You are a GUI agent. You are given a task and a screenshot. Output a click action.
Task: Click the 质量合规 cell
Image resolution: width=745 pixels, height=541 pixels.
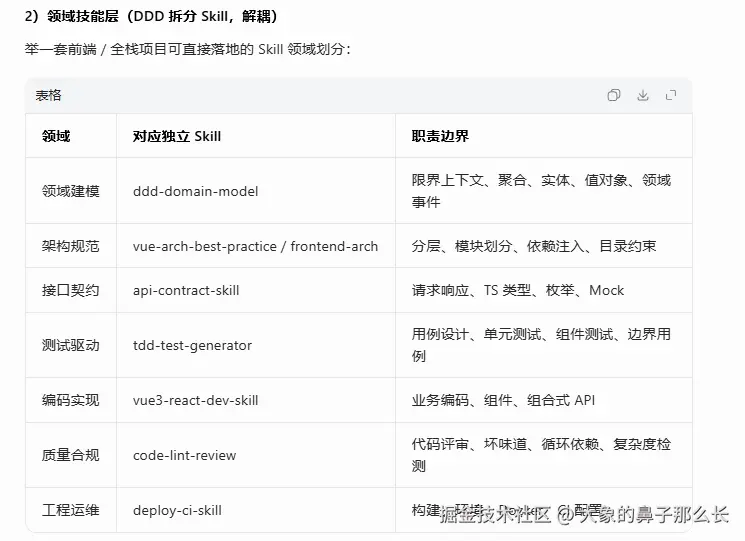coord(71,455)
